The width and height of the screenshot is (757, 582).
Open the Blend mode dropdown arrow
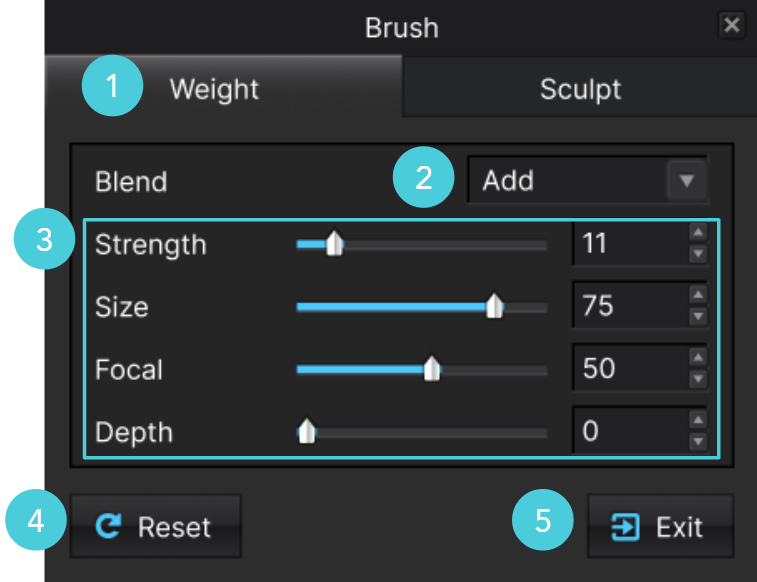click(x=687, y=181)
